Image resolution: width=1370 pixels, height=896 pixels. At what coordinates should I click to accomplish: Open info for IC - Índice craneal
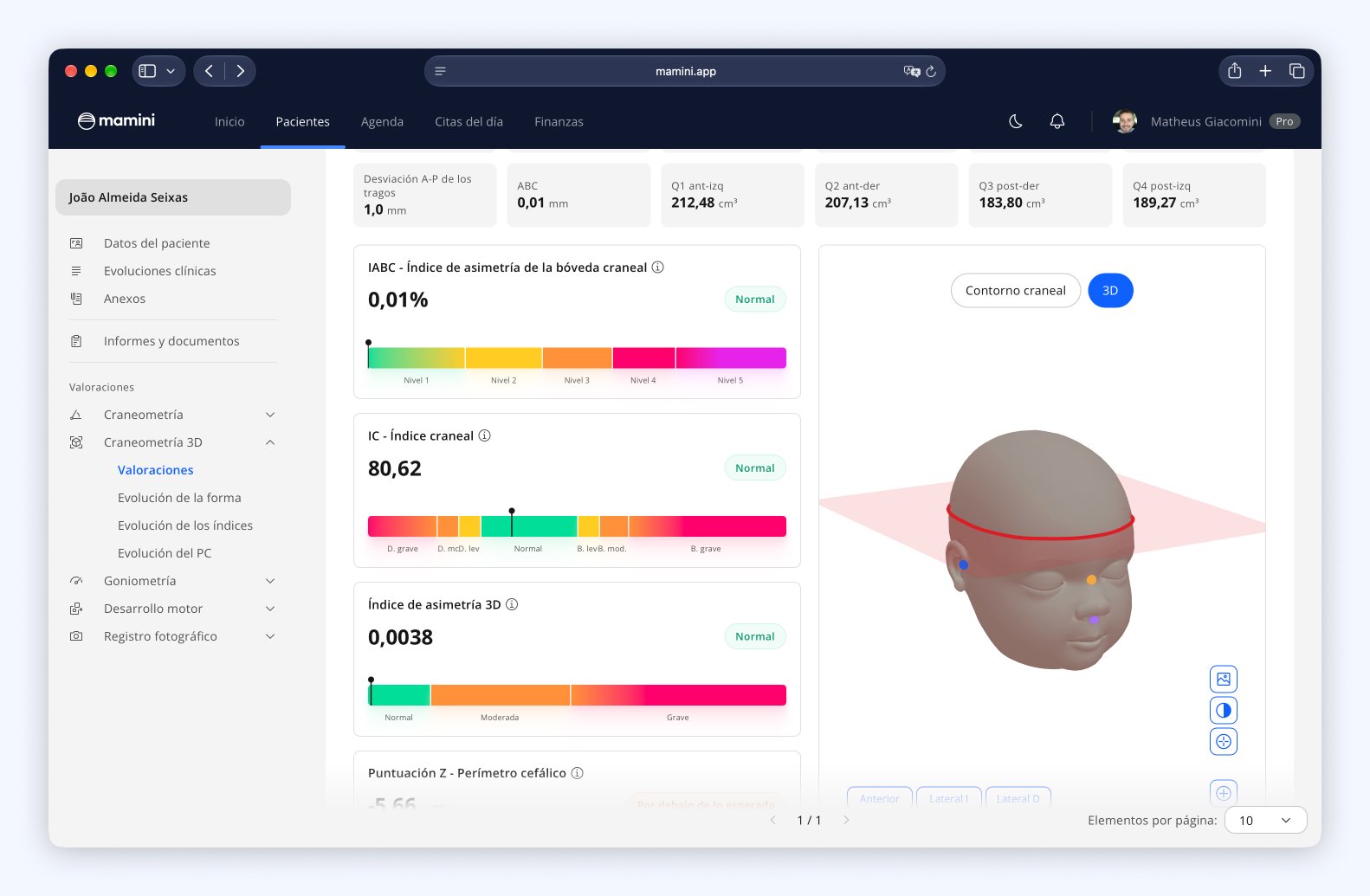pos(485,435)
